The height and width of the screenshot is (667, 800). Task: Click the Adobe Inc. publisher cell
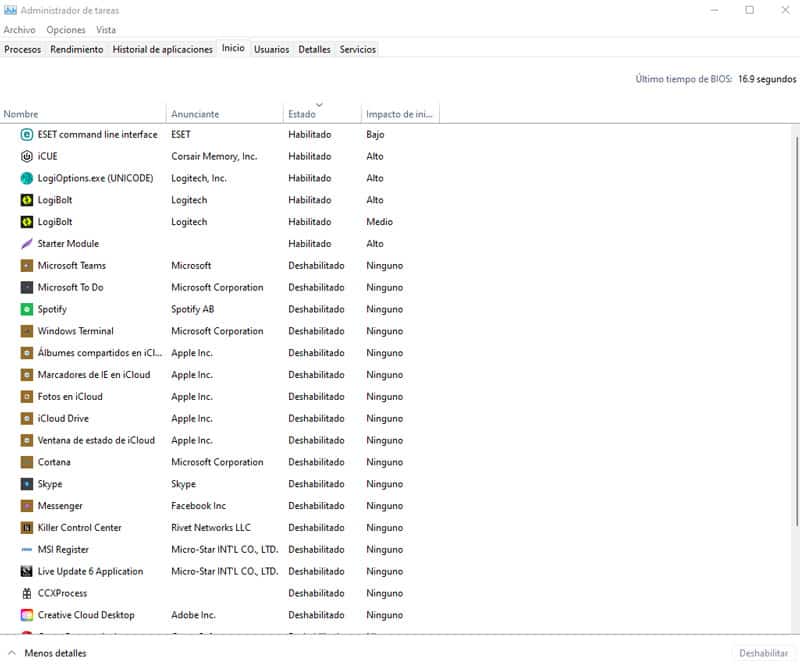pyautogui.click(x=193, y=615)
